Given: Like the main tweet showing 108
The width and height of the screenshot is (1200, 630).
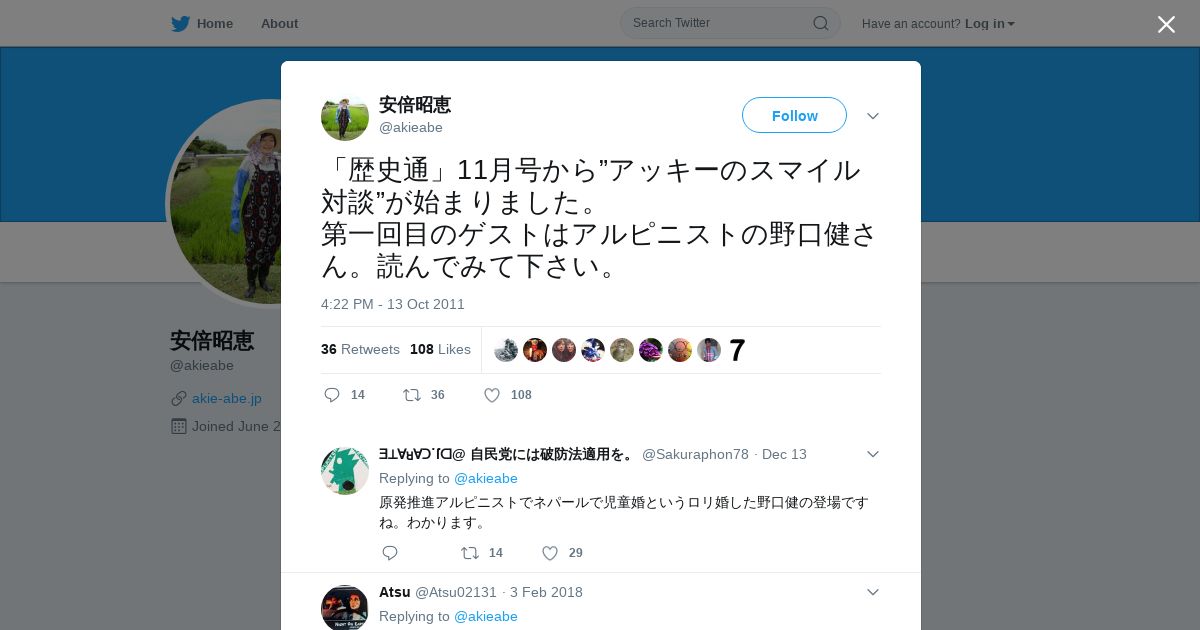Looking at the screenshot, I should point(492,395).
